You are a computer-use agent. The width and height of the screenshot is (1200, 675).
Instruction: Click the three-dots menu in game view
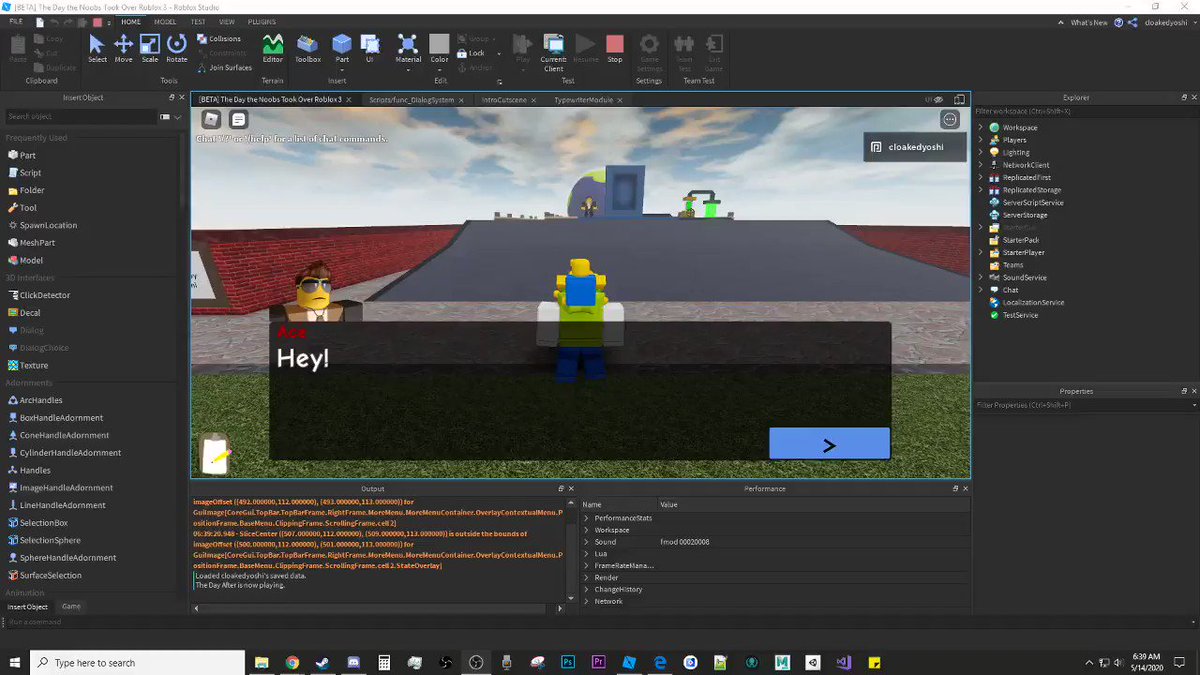[x=949, y=119]
